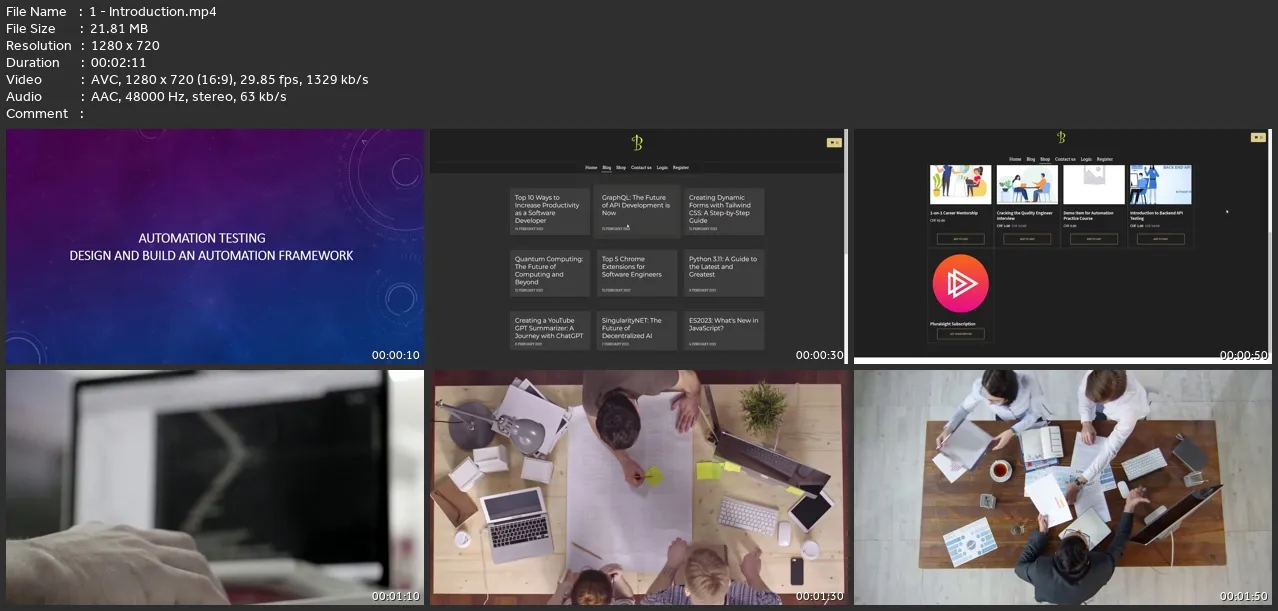This screenshot has width=1278, height=611.
Task: Open post Python 3.11: A Guide to the Latest
Action: pos(724,273)
